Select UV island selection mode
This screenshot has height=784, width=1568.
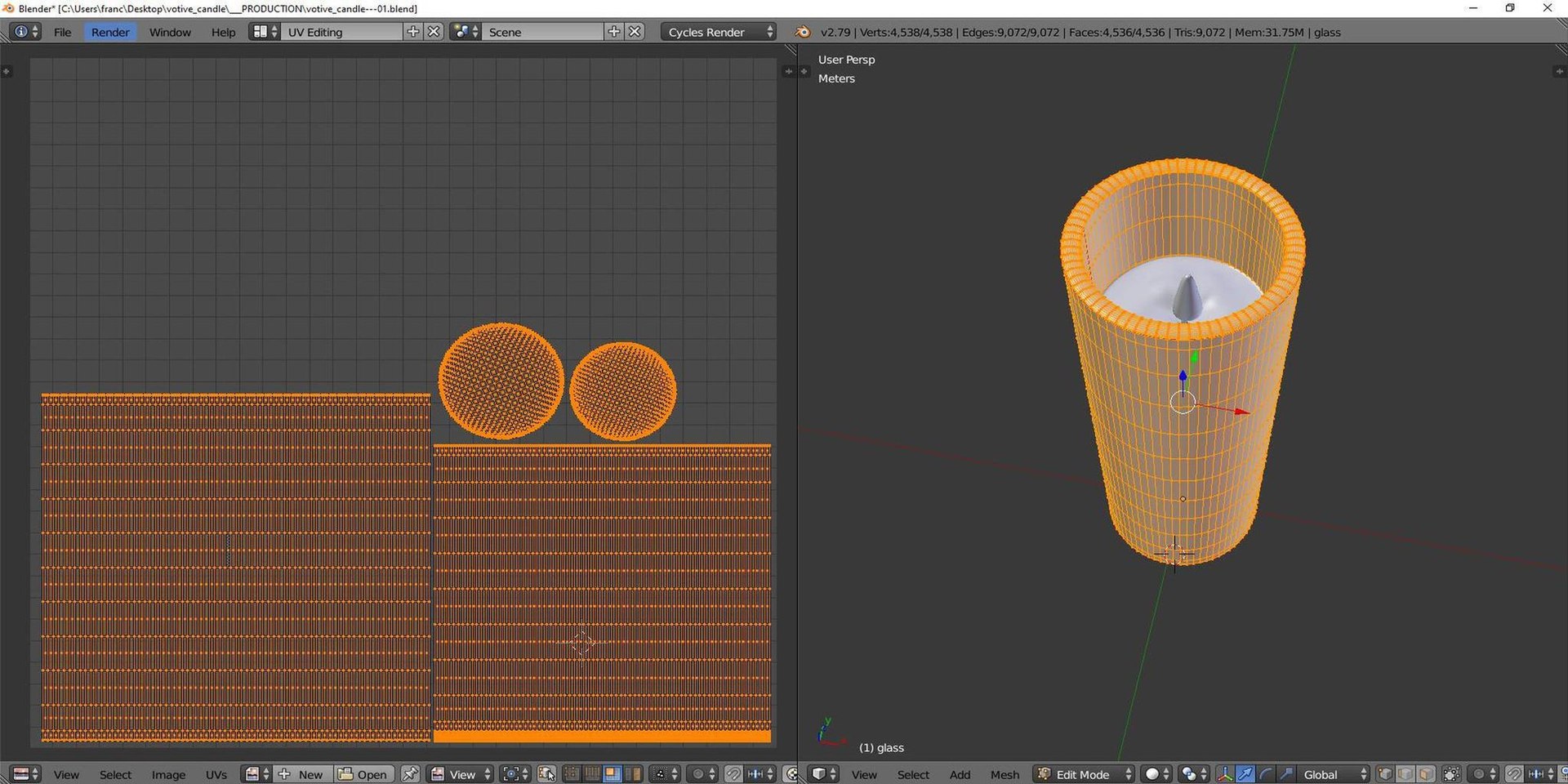(x=632, y=774)
